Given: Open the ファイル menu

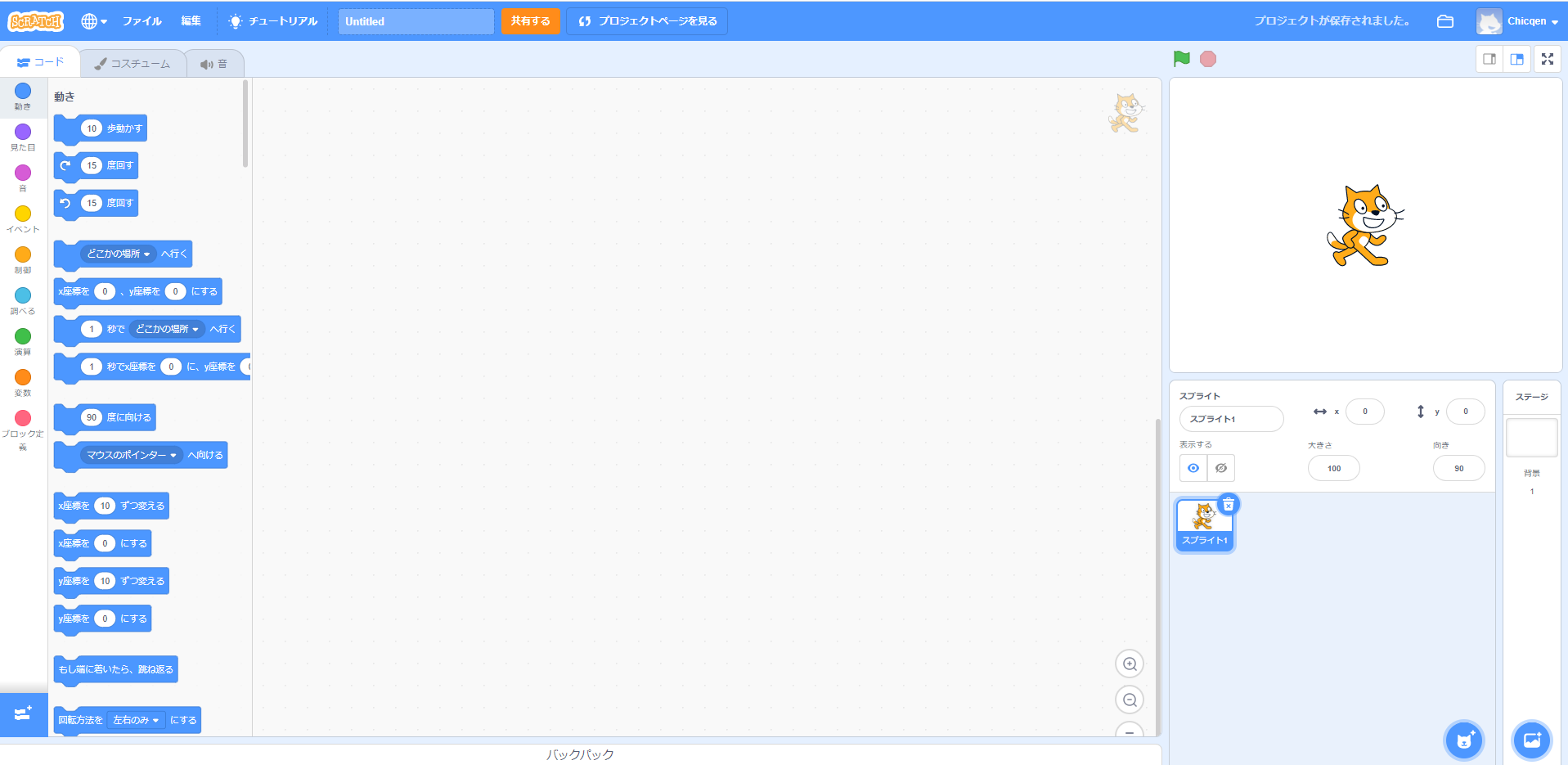Looking at the screenshot, I should pos(142,21).
